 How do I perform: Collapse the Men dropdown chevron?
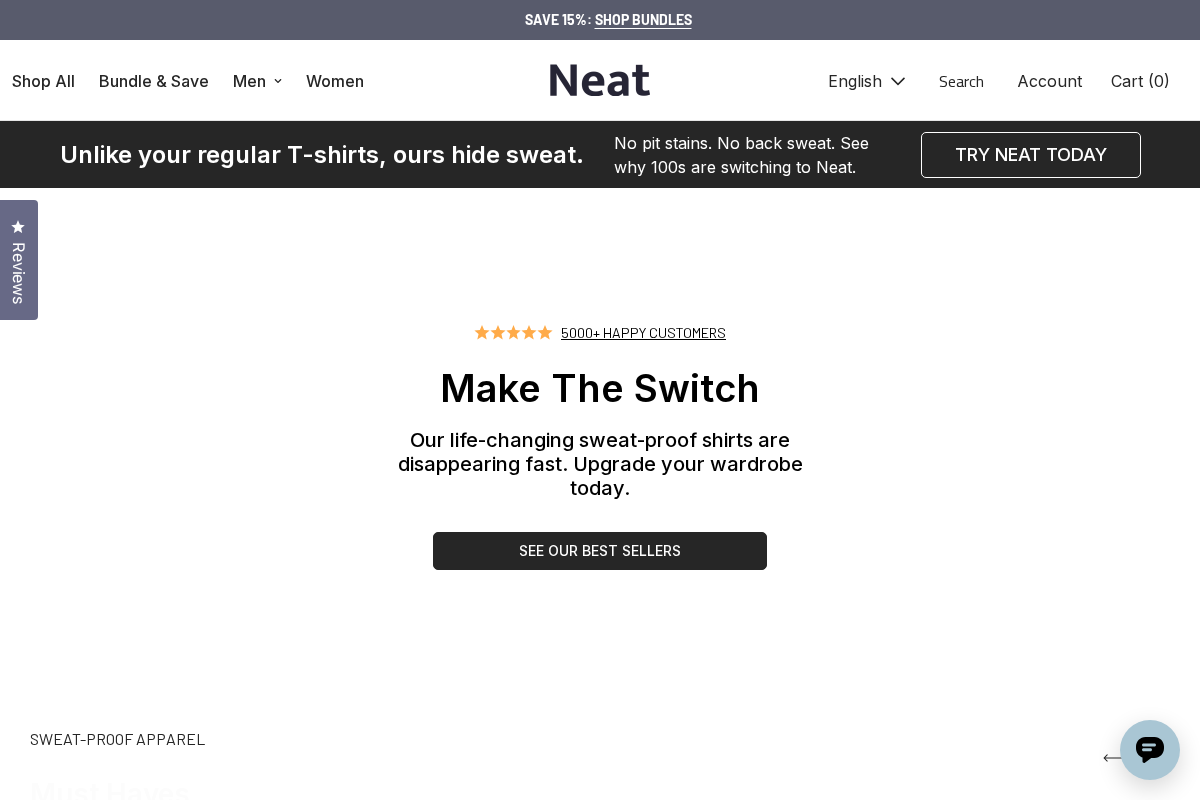[278, 81]
